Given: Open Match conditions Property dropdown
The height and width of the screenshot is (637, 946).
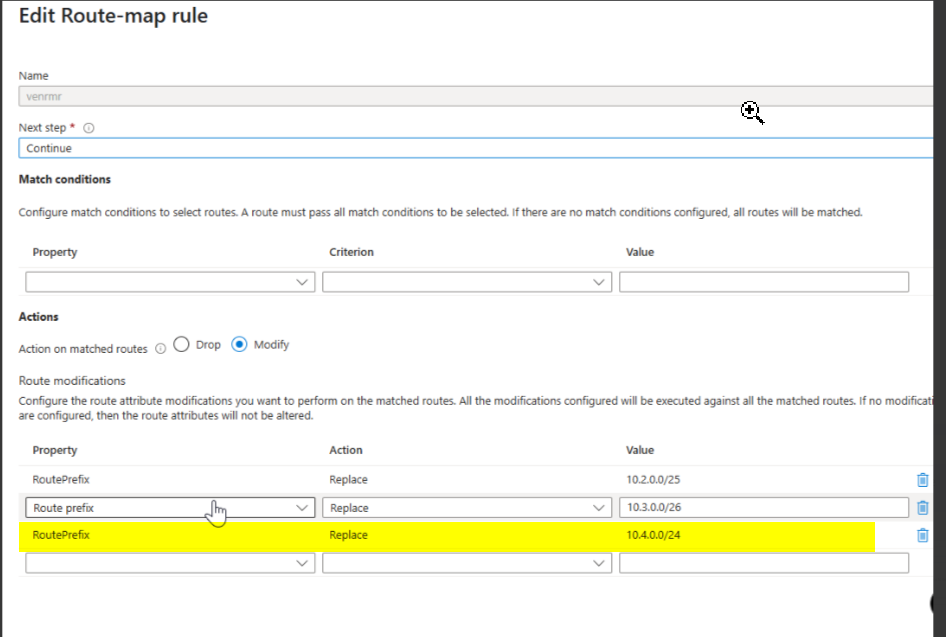Looking at the screenshot, I should [x=170, y=282].
